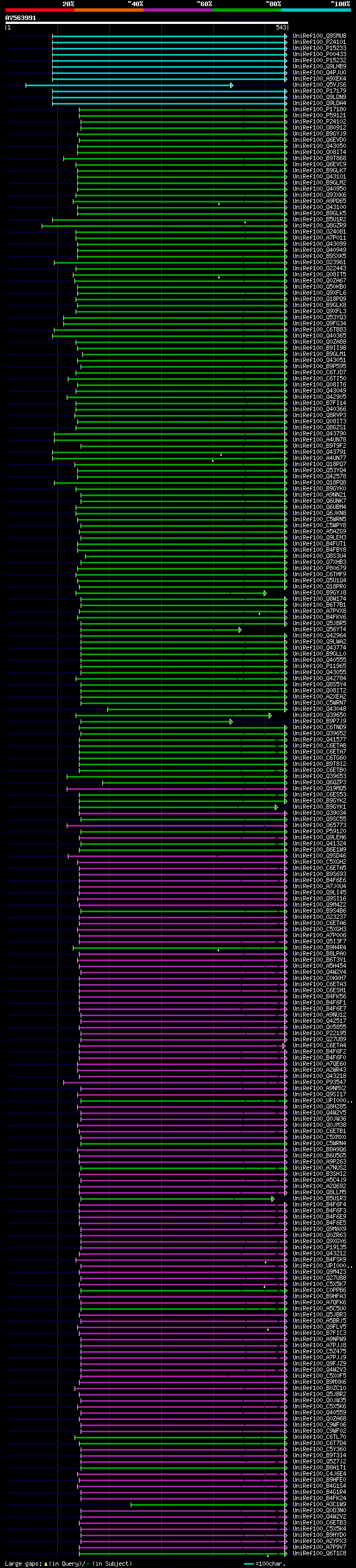Viewport: 356px width, 1568px height.
Task: Click label UniRef100_Q9LDA4
Action: (x=319, y=103)
